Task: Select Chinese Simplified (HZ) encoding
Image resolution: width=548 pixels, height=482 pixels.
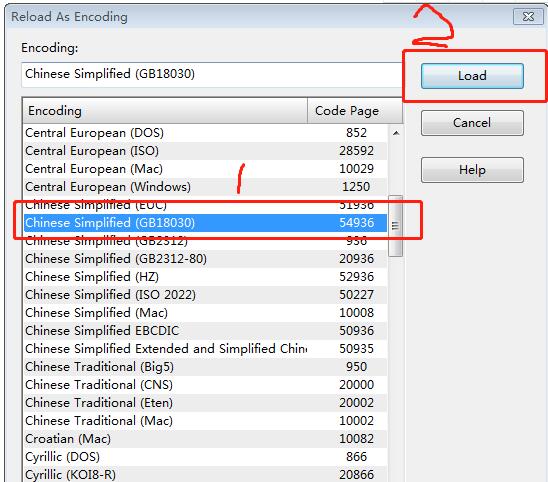Action: coord(205,277)
